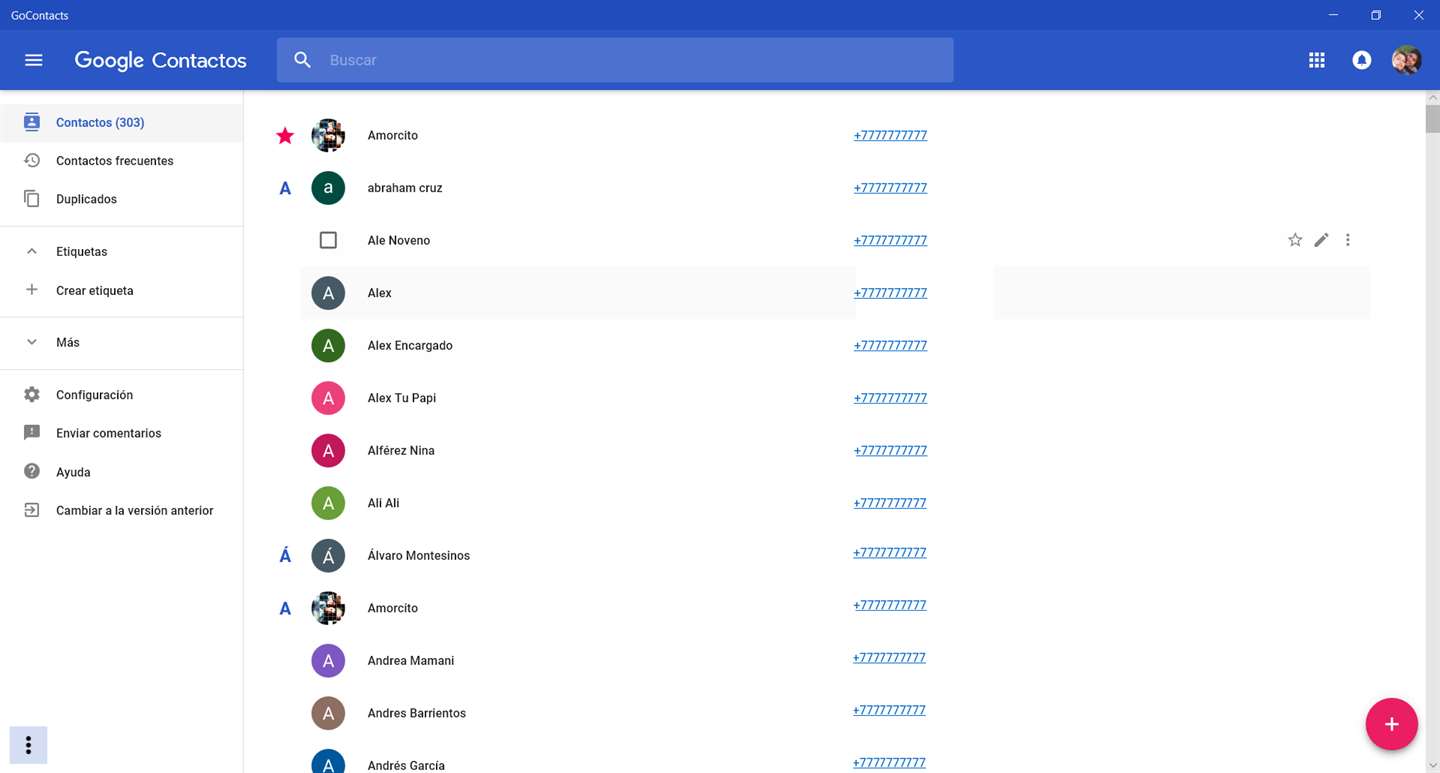
Task: Open Configuración
Action: pos(121,395)
